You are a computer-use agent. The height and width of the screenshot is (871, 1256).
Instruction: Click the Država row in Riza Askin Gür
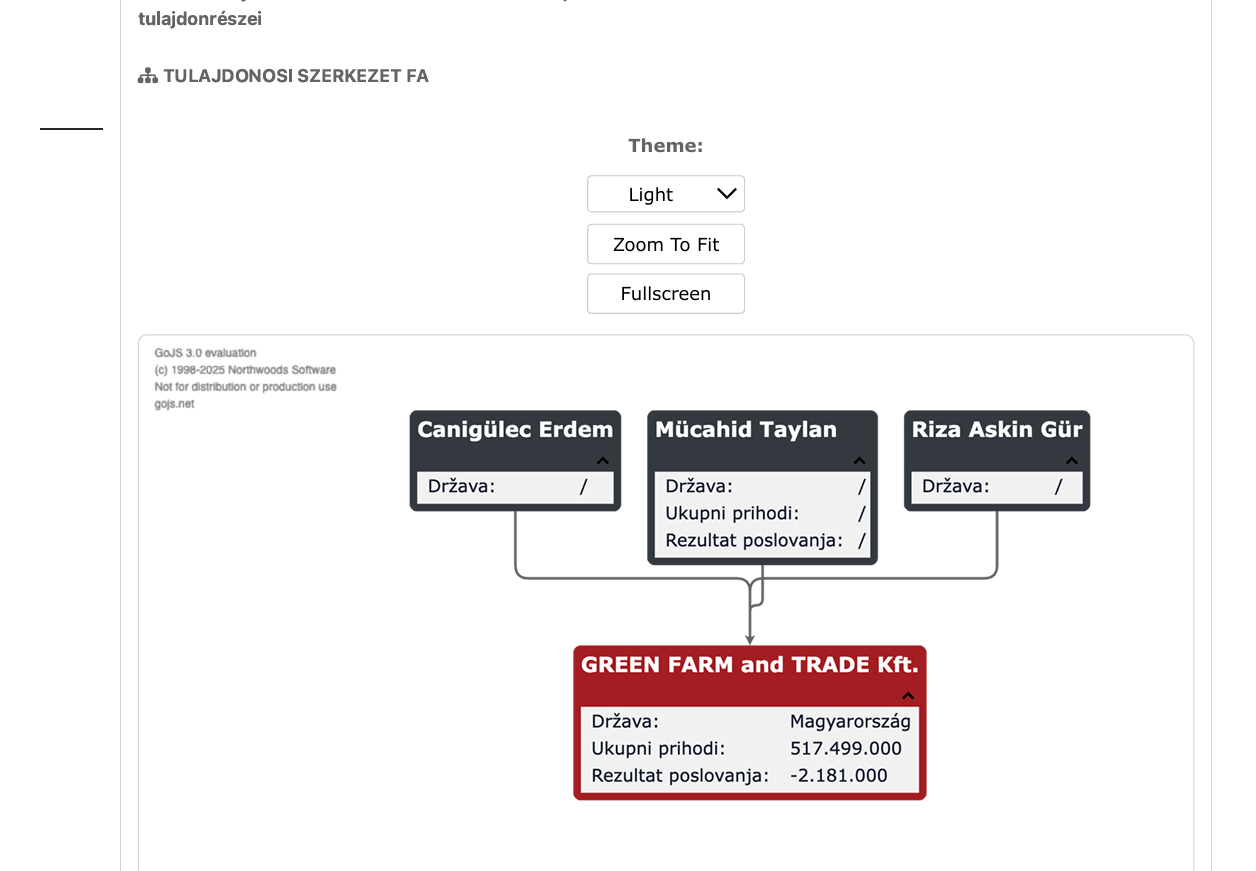(x=996, y=487)
